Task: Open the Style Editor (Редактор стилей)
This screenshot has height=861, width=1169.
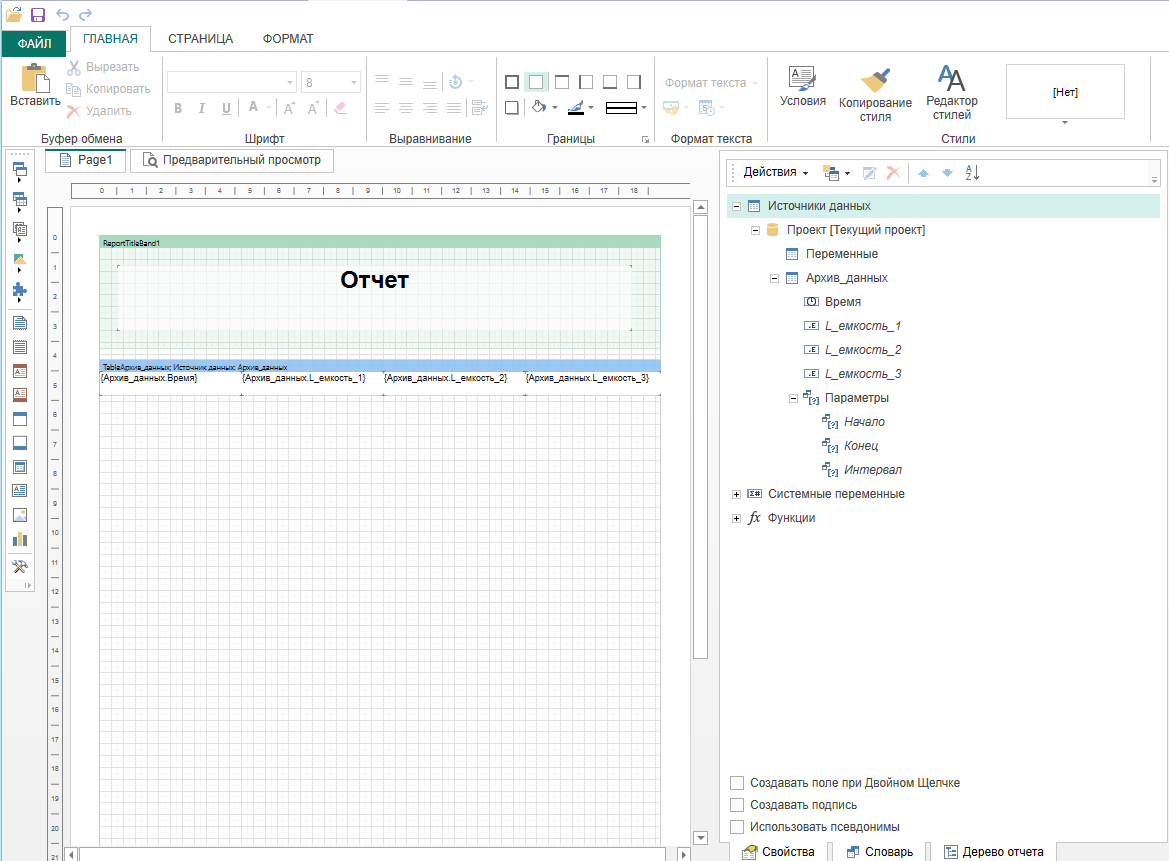Action: 951,78
